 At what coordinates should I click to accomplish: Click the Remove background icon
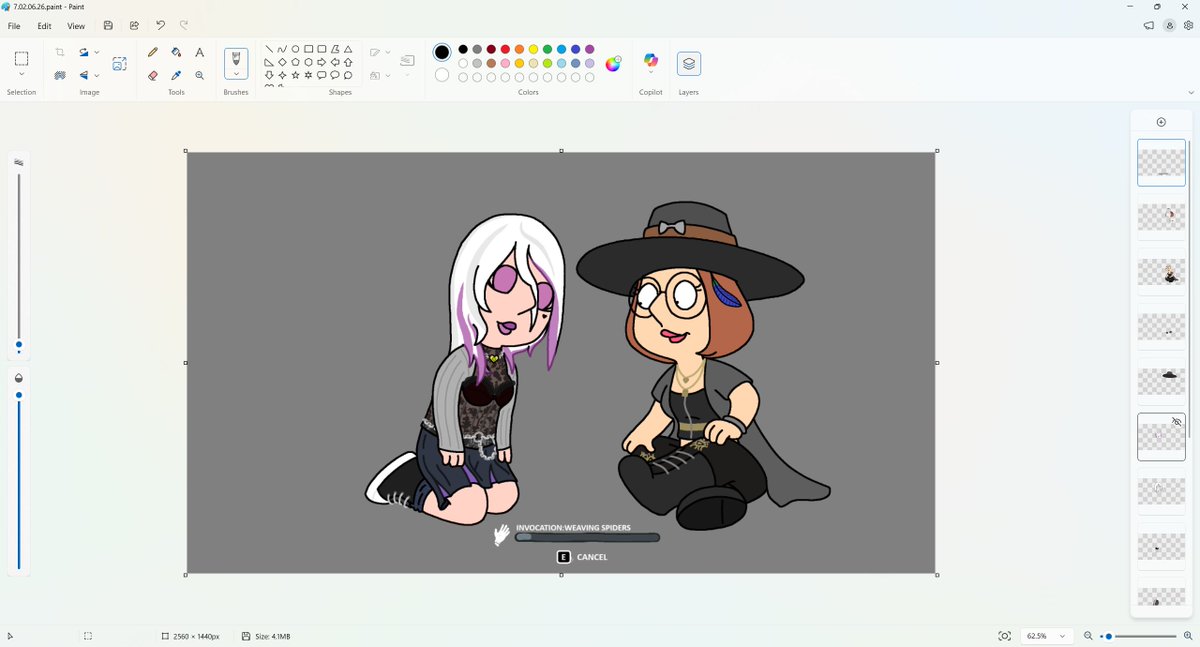point(60,75)
